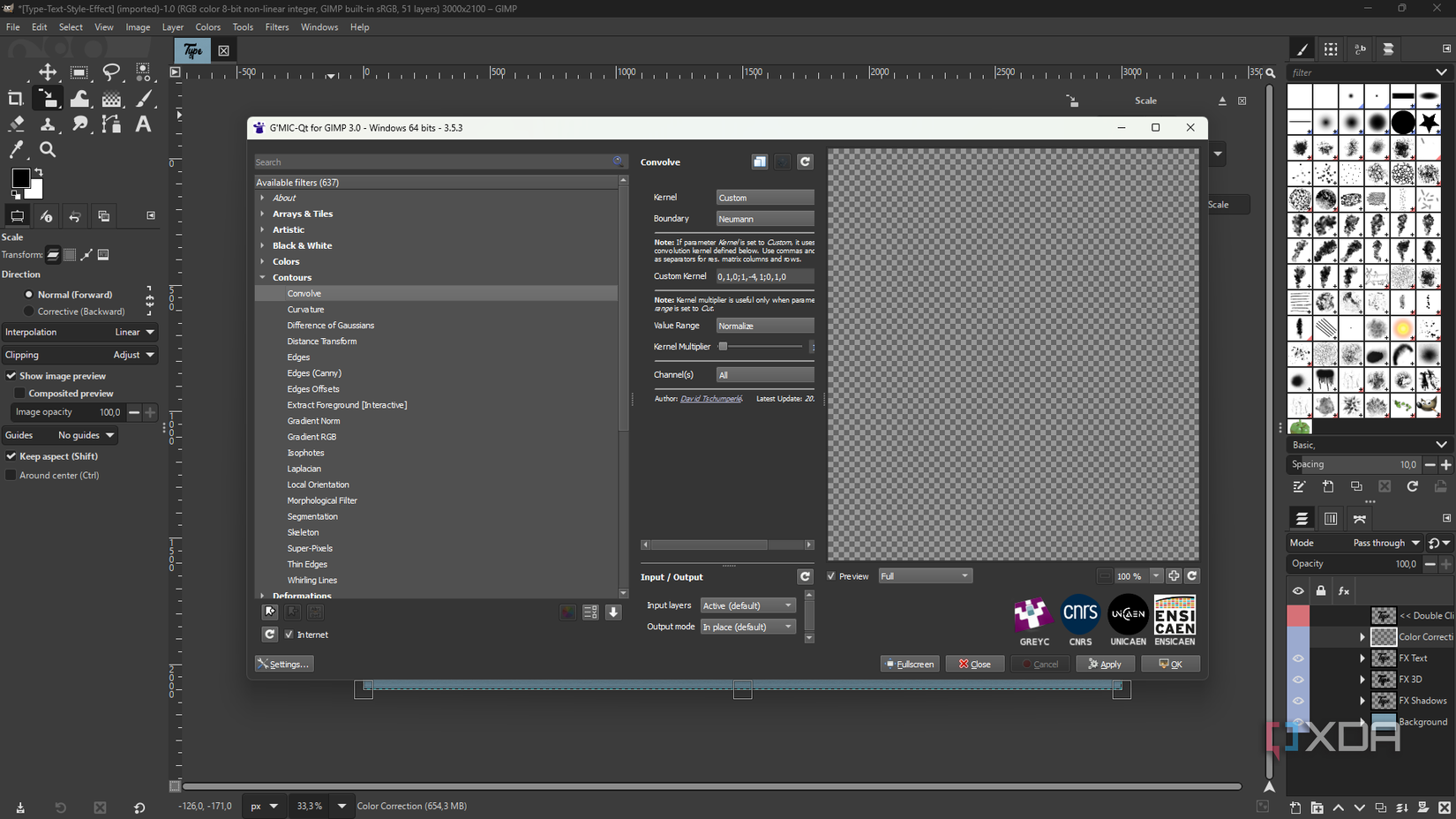This screenshot has width=1456, height=819.
Task: Change the layer Mode from Pass through
Action: click(x=1384, y=543)
